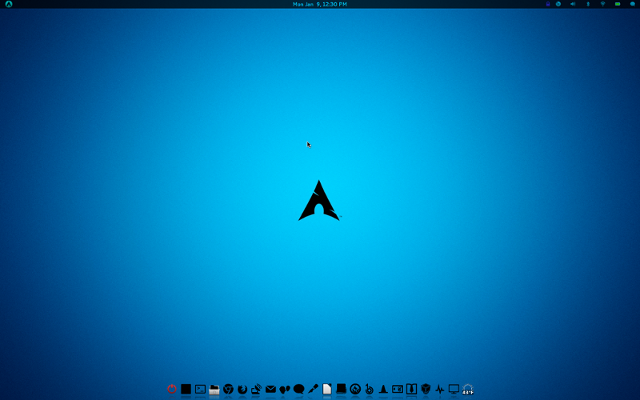Open the display monitor dock icon

click(454, 389)
